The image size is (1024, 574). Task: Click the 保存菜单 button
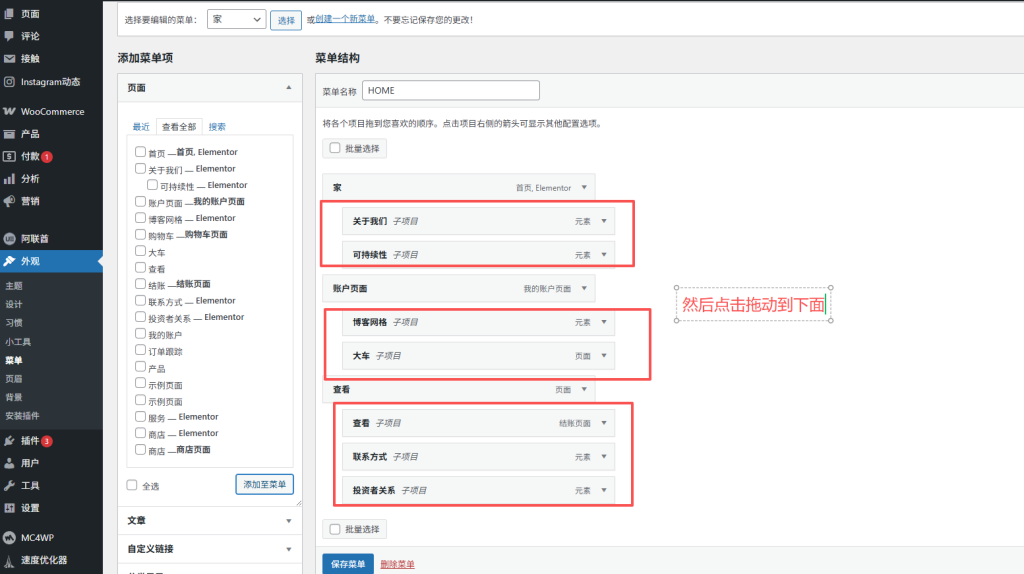coord(348,564)
